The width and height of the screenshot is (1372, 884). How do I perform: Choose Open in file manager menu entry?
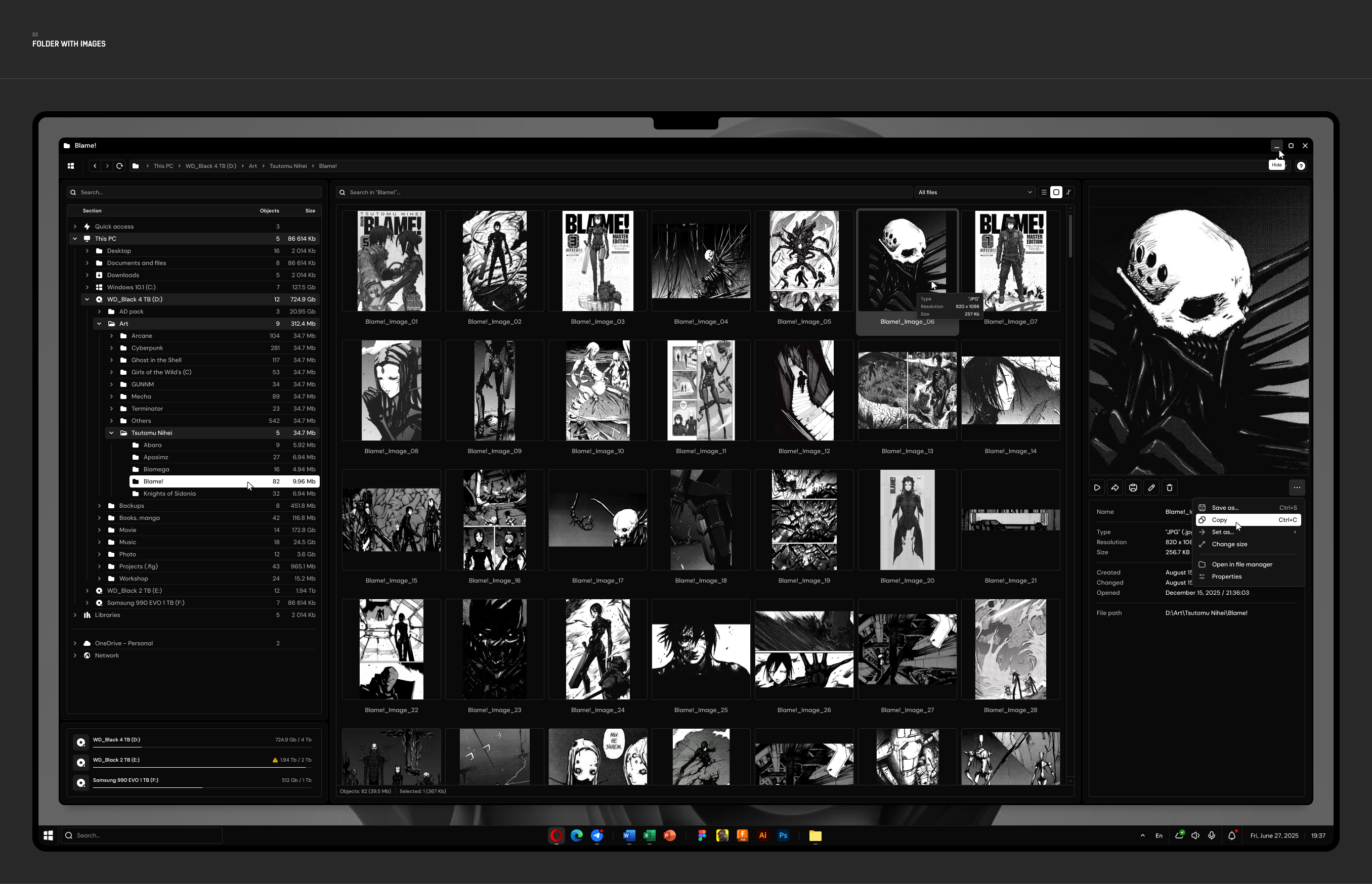tap(1241, 564)
